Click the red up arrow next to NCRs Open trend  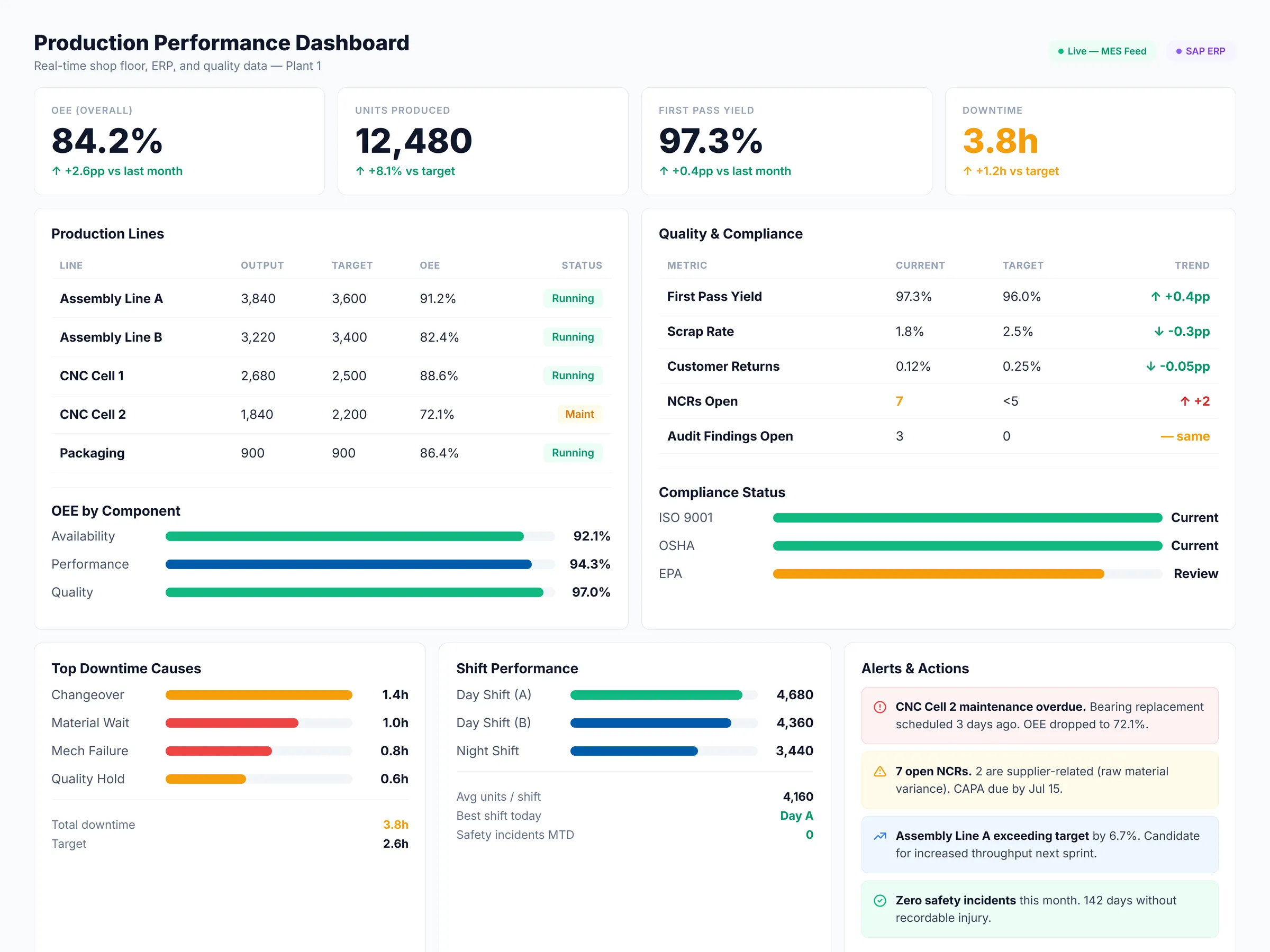click(1186, 401)
